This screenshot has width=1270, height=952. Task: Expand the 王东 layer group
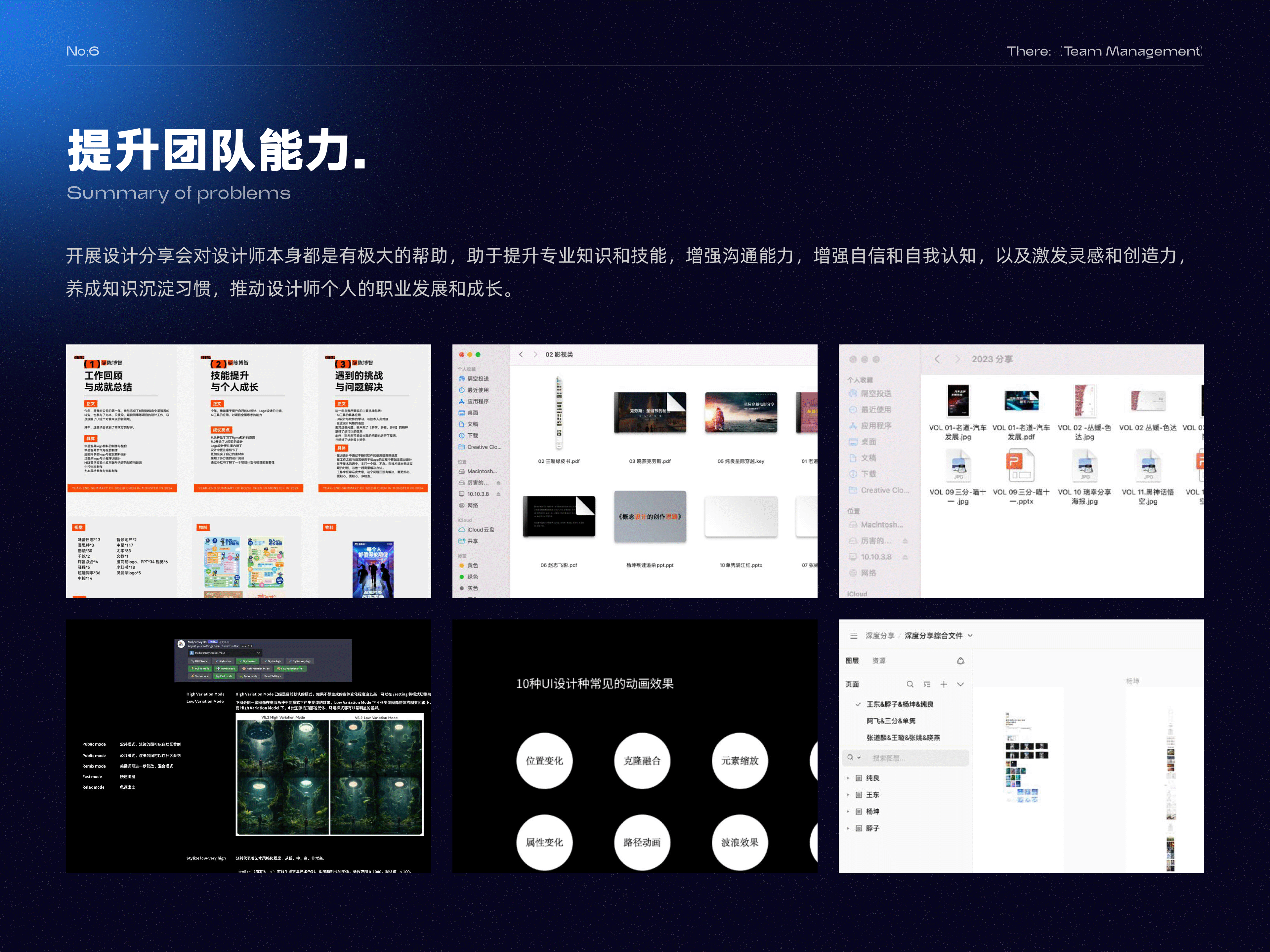point(848,795)
